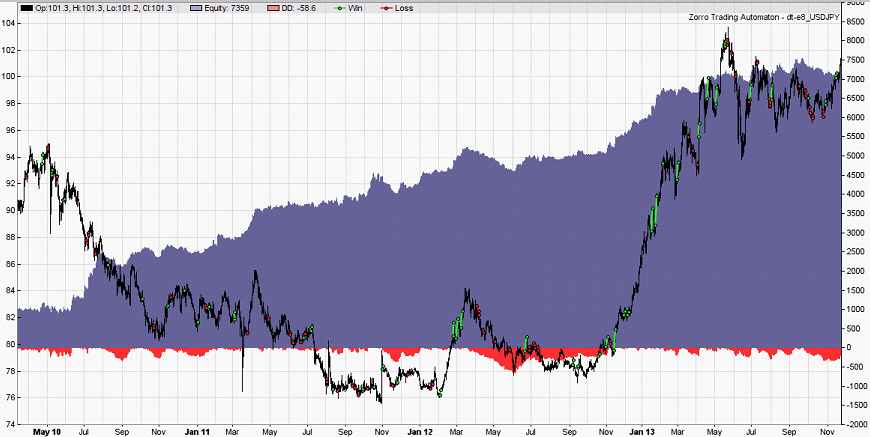Click the 2500 equity axis label

point(855,252)
